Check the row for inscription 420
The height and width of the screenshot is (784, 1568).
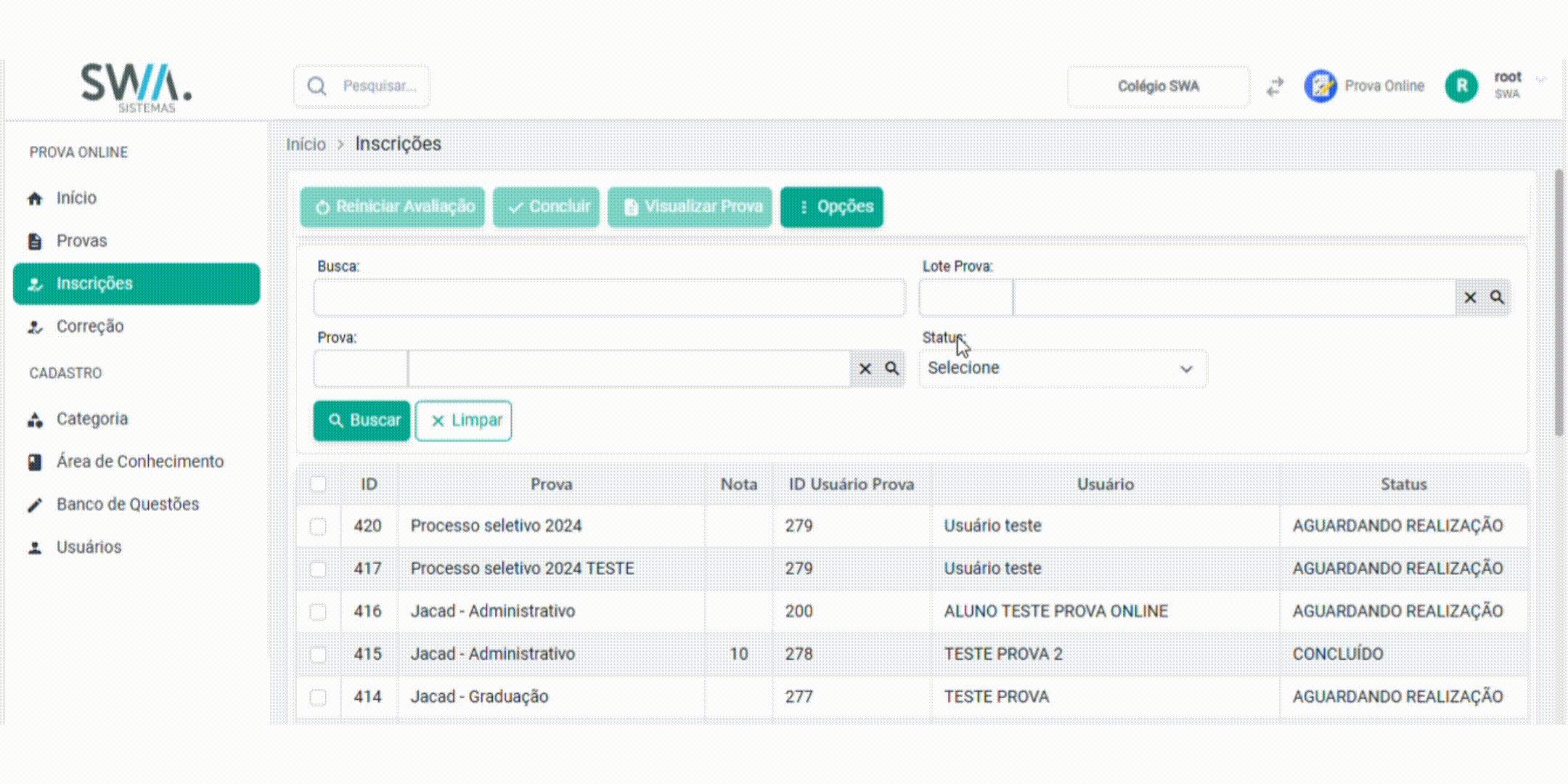318,526
